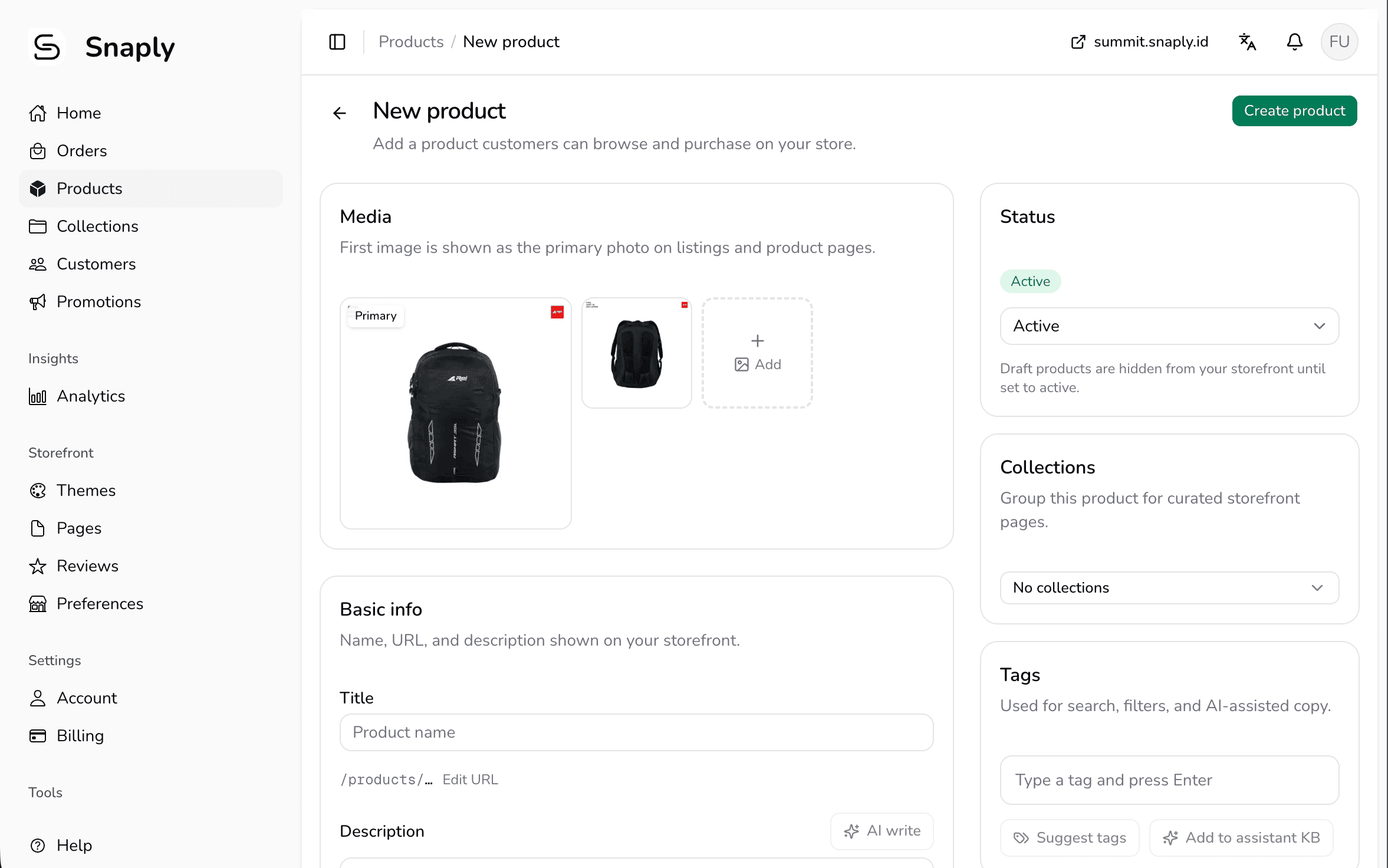This screenshot has width=1388, height=868.
Task: Click the green Active status badge
Action: pyautogui.click(x=1030, y=281)
